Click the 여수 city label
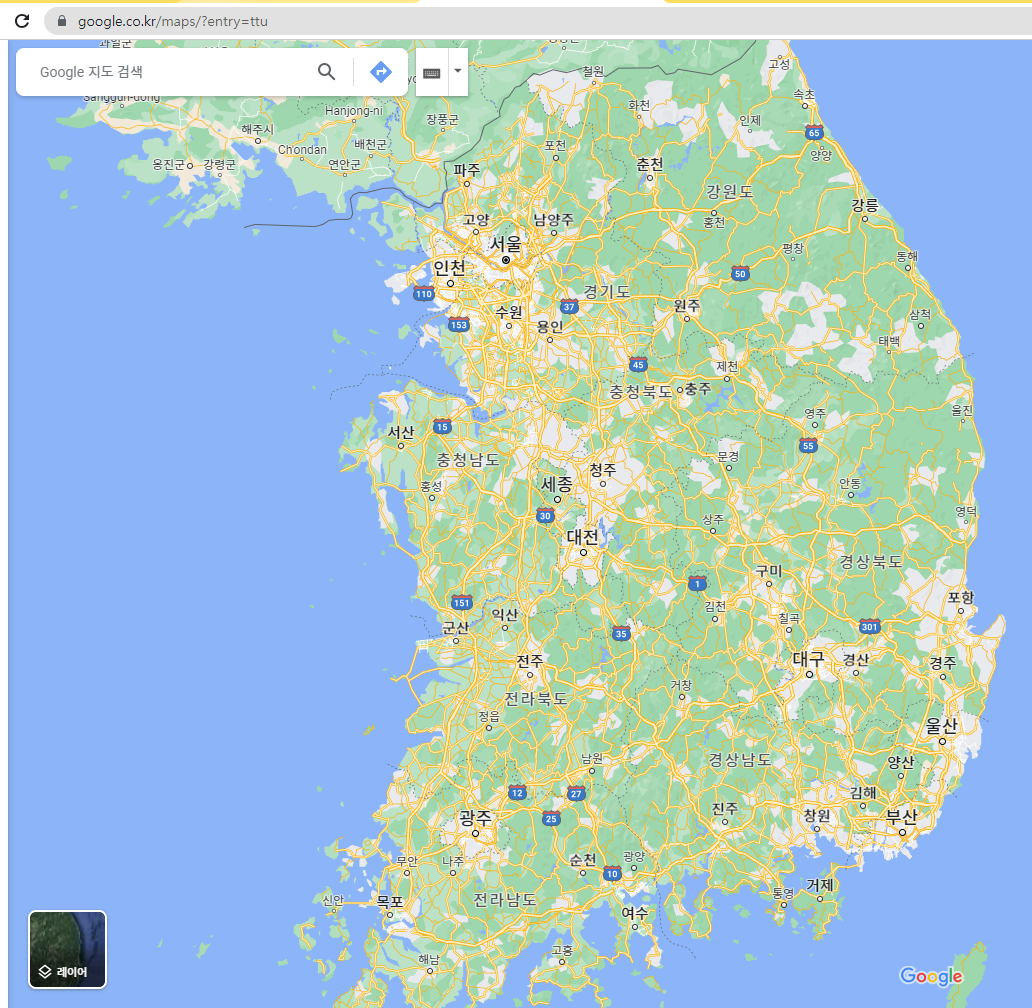Image resolution: width=1032 pixels, height=1008 pixels. tap(634, 913)
